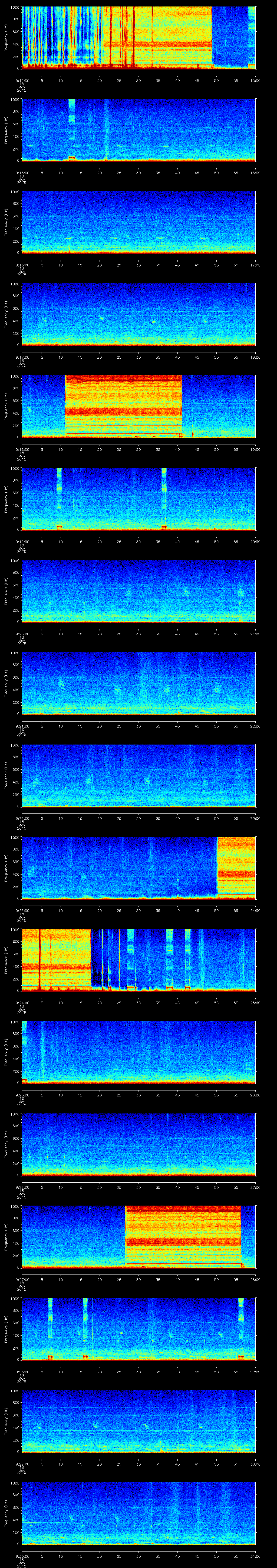The height and width of the screenshot is (1568, 277).
Task: Open the spectrogram panel starting at 9:20:00
Action: 139,590
